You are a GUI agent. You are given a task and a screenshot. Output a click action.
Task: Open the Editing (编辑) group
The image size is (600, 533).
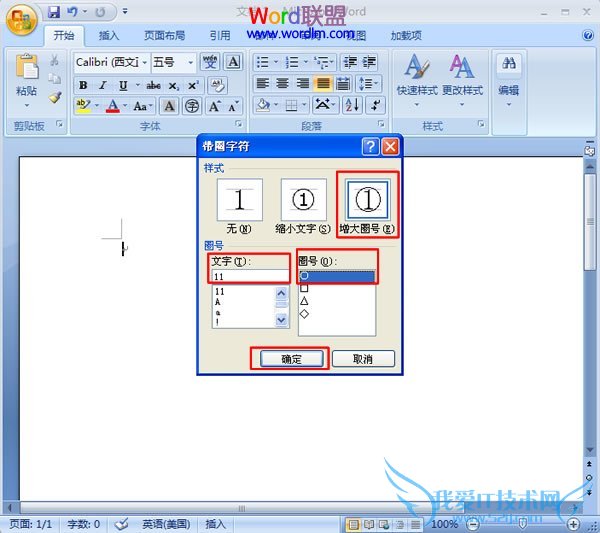pos(509,80)
